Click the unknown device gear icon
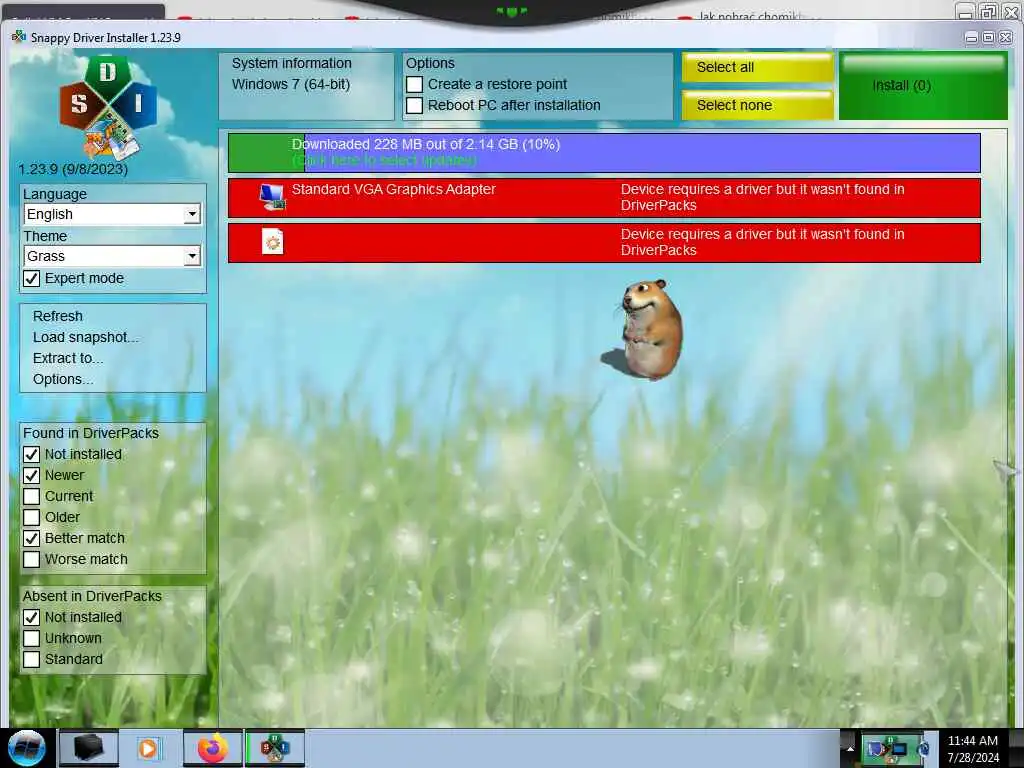This screenshot has height=768, width=1024. [272, 242]
